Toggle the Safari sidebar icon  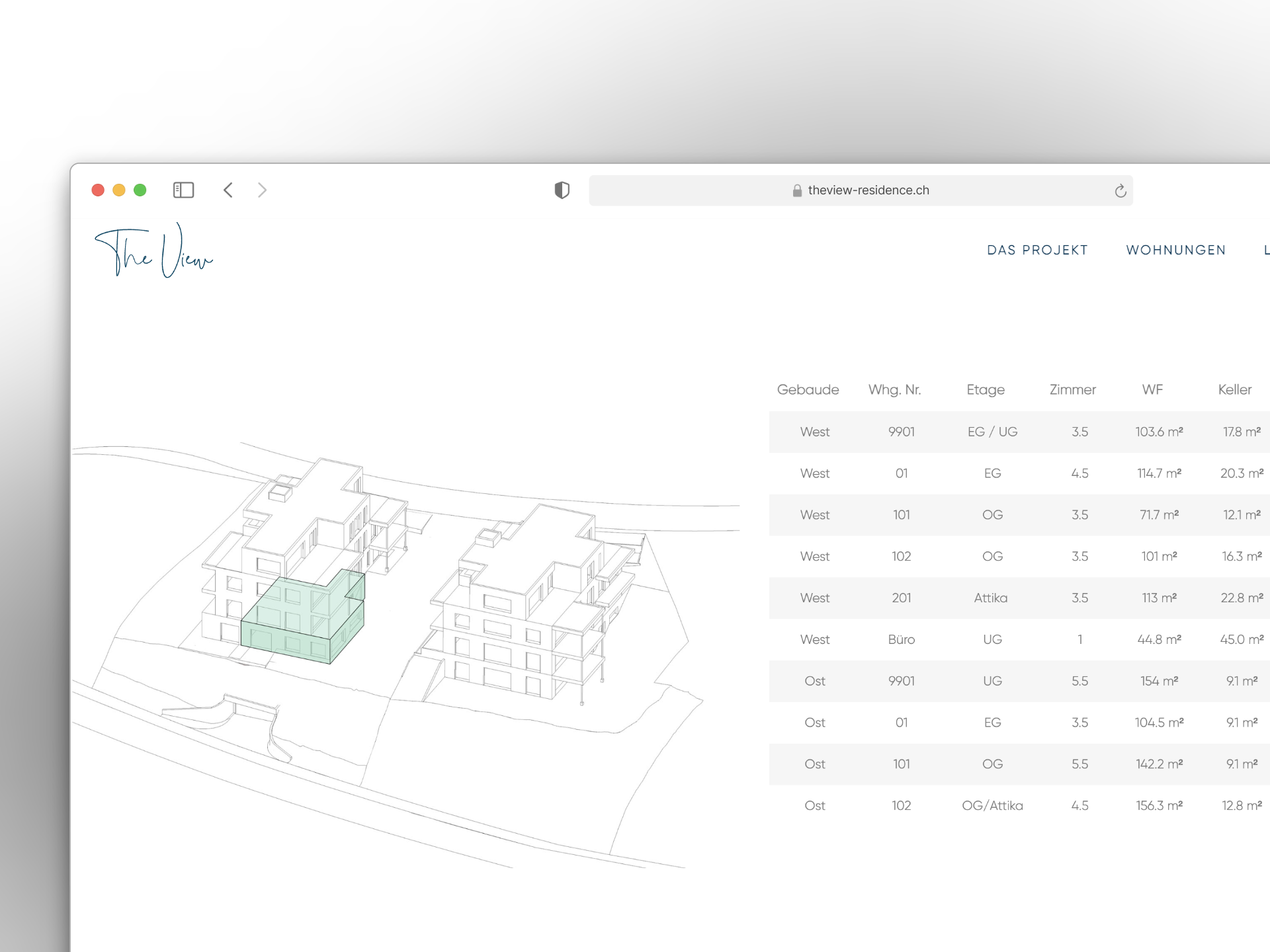pyautogui.click(x=183, y=190)
